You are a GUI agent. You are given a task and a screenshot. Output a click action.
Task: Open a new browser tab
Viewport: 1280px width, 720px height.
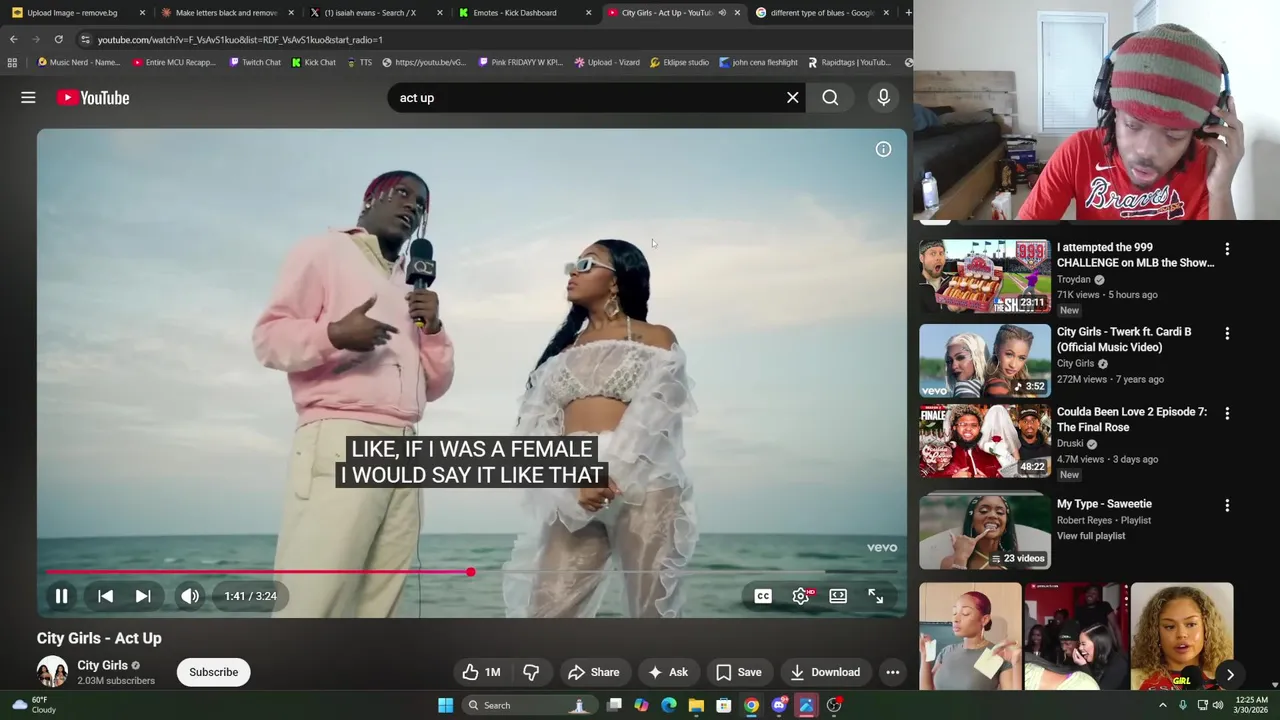pos(907,13)
